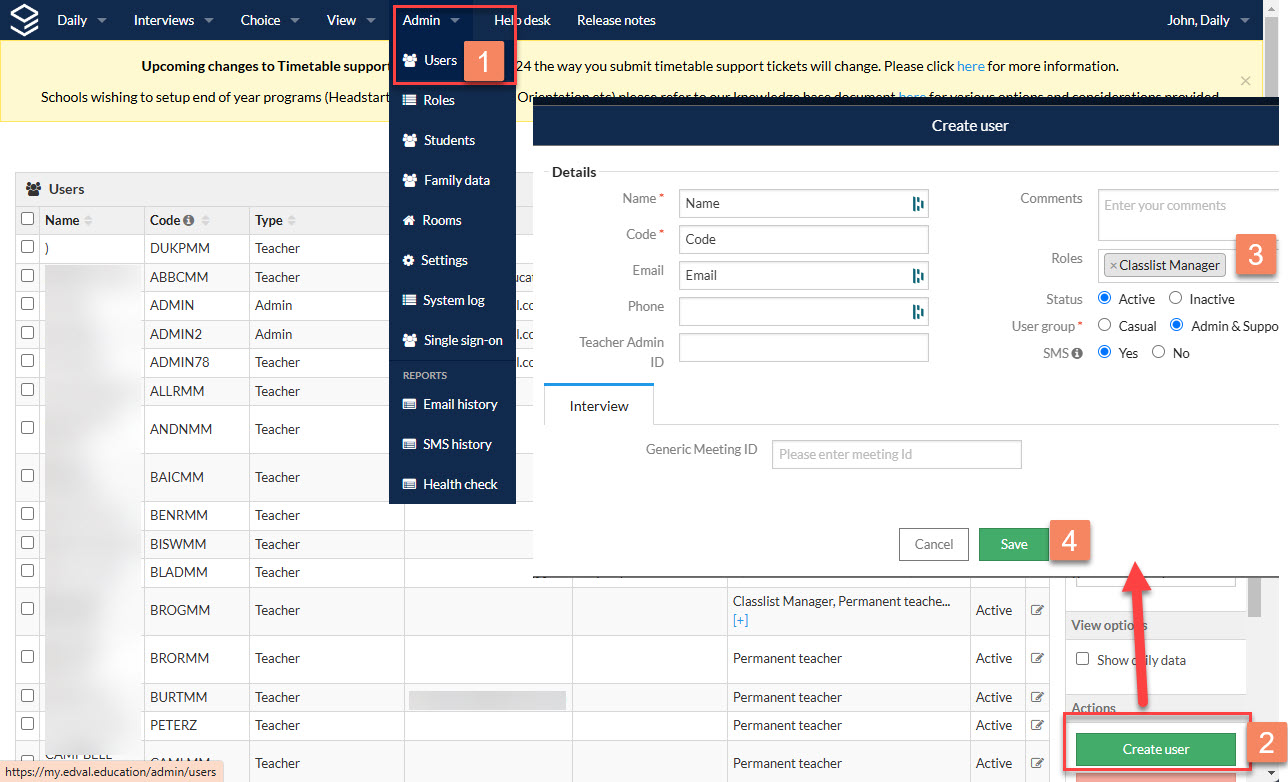Open the Interviews dropdown menu
Viewport: 1288px width, 782px height.
(173, 20)
